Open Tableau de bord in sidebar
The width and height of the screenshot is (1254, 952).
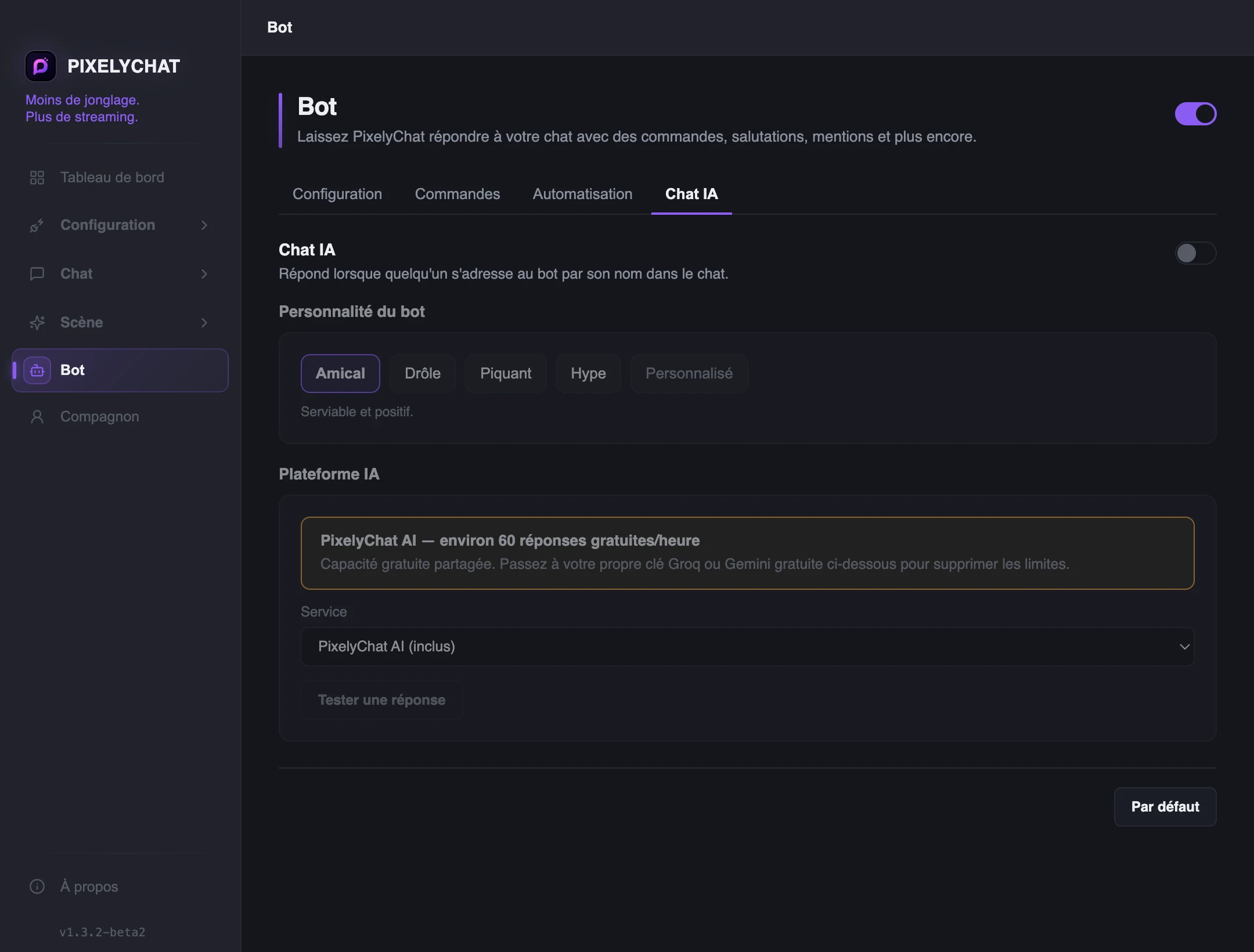(x=120, y=178)
